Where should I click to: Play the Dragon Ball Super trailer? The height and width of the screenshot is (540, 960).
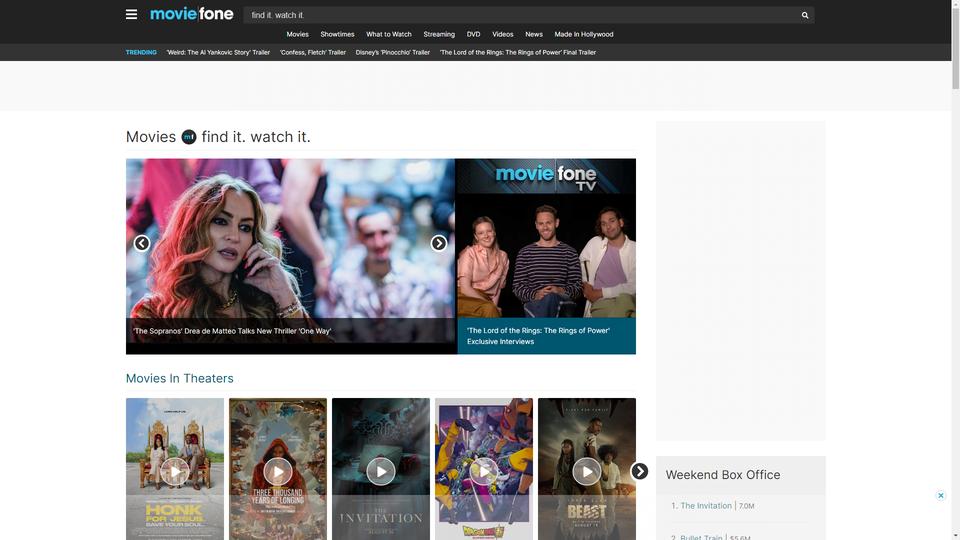484,471
